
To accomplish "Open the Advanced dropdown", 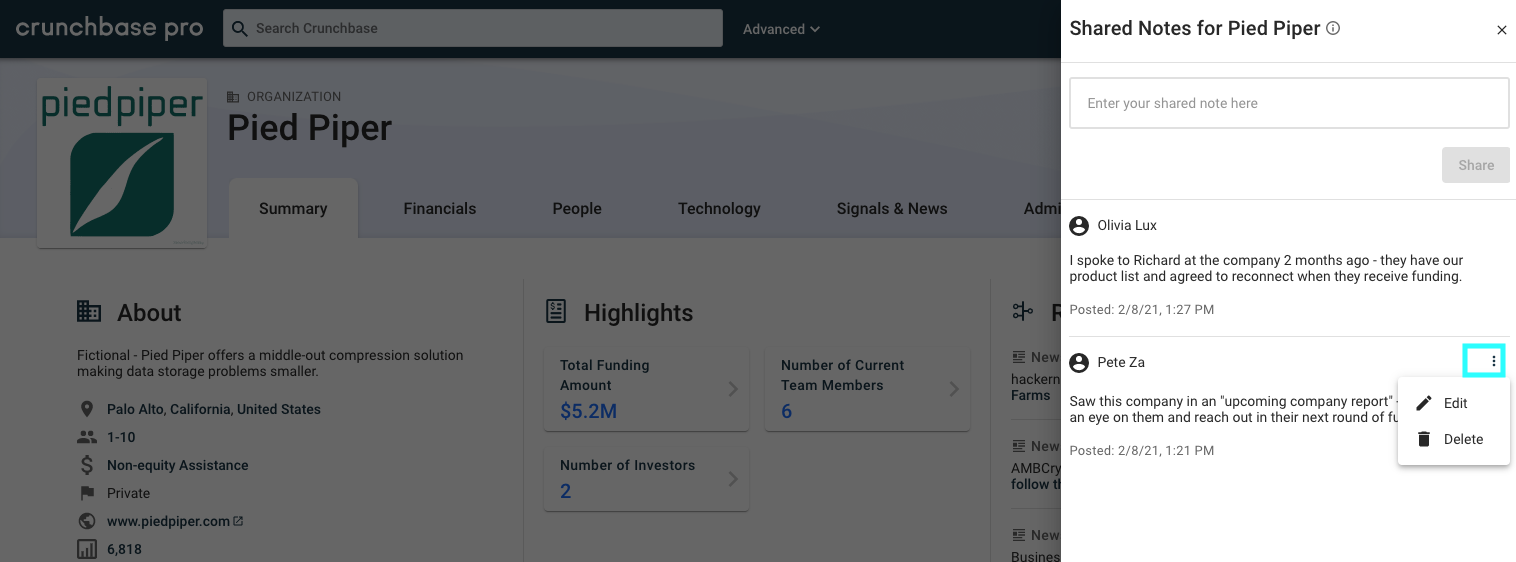I will tap(781, 29).
